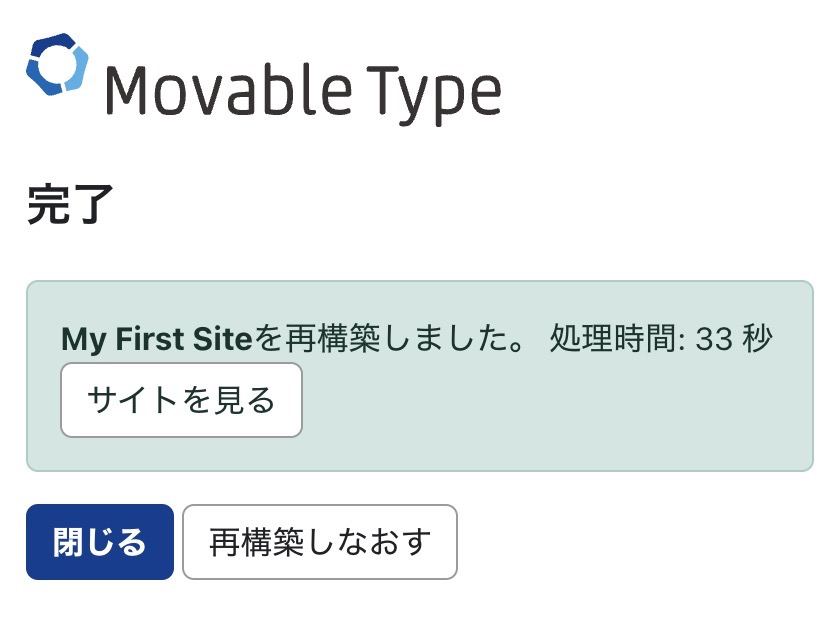Click the 処理時間 label
The height and width of the screenshot is (627, 834).
[x=614, y=340]
